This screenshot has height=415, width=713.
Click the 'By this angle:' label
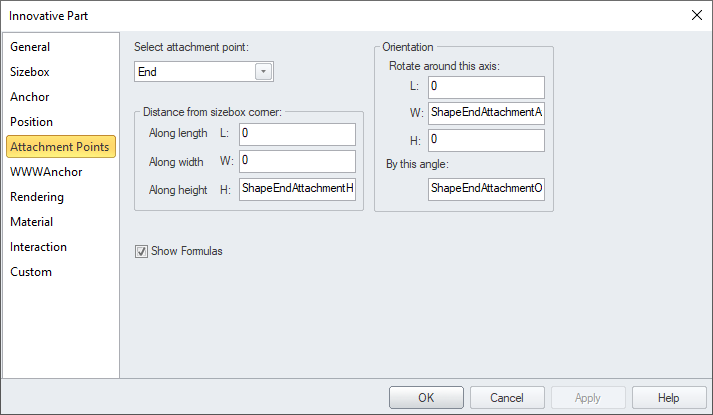coord(417,164)
